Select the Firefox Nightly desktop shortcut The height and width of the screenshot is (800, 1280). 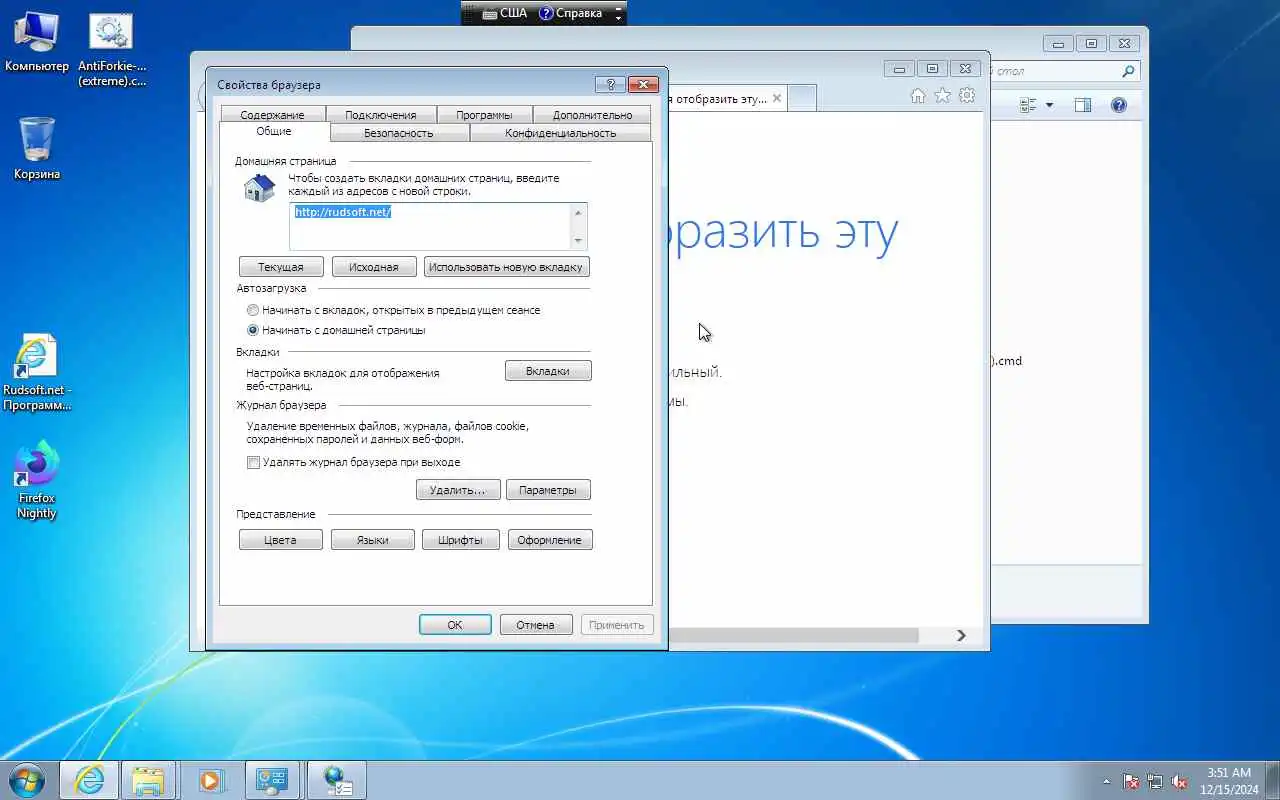[x=37, y=481]
